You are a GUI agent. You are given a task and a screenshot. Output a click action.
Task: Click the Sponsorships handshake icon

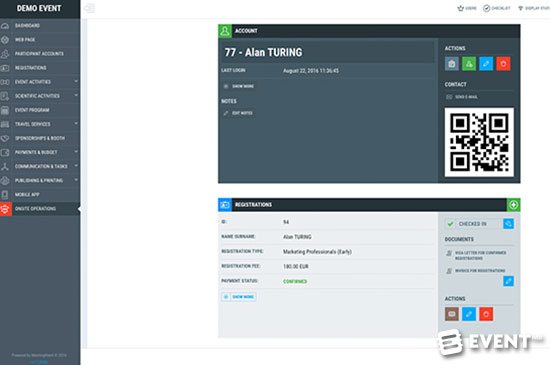pos(5,138)
